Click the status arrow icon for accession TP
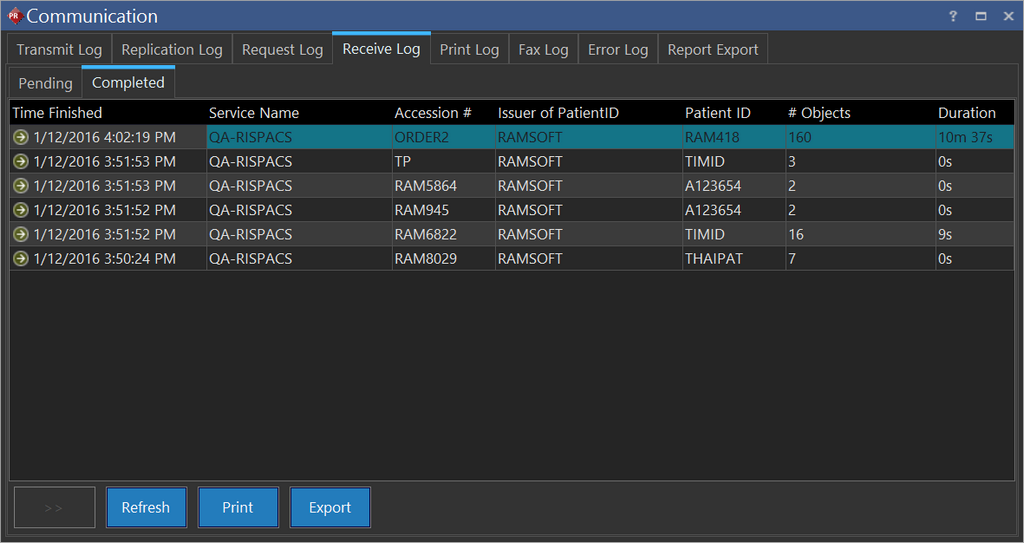The height and width of the screenshot is (543, 1024). (x=20, y=162)
